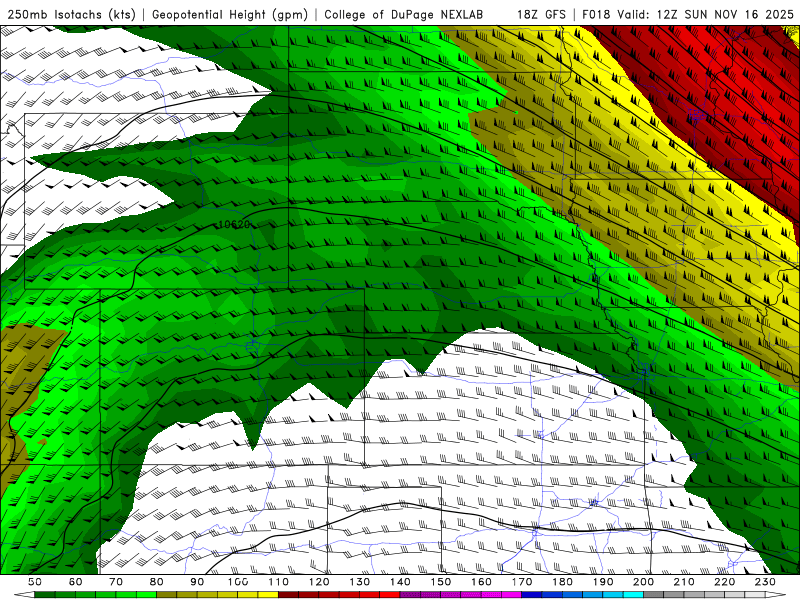
Task: Click the 100 label on the color scale
Action: point(238,582)
